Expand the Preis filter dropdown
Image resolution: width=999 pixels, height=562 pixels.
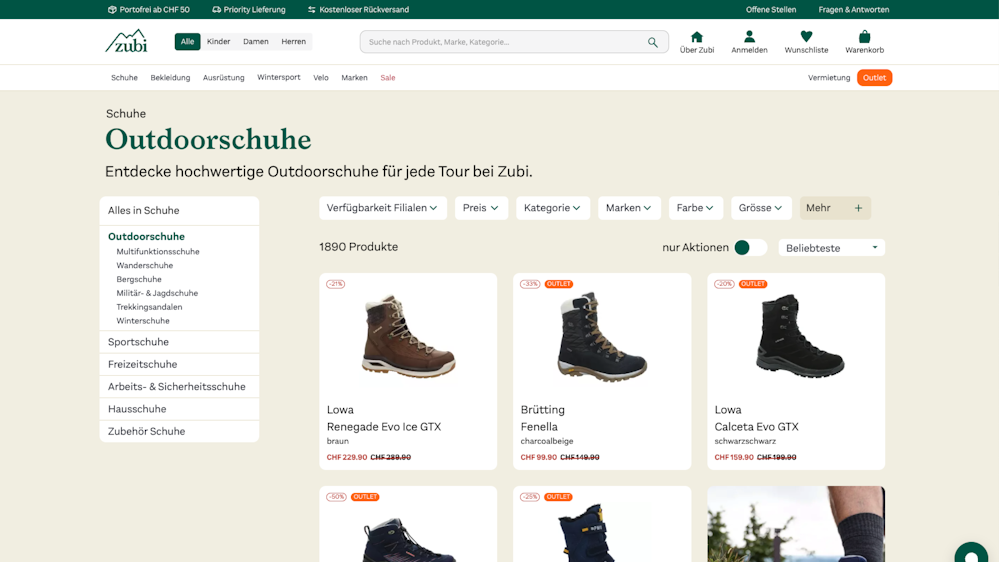[x=481, y=208]
